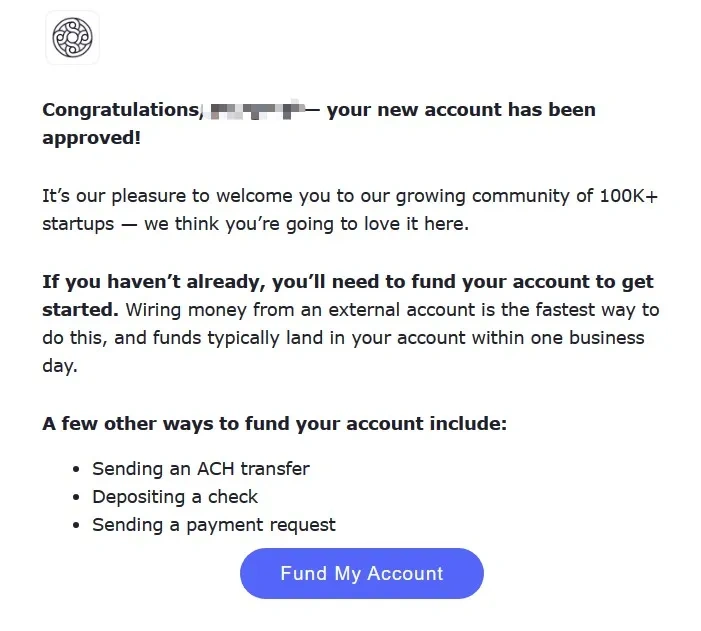701x631 pixels.
Task: Click the word "Congratulations" in the heading
Action: [120, 109]
